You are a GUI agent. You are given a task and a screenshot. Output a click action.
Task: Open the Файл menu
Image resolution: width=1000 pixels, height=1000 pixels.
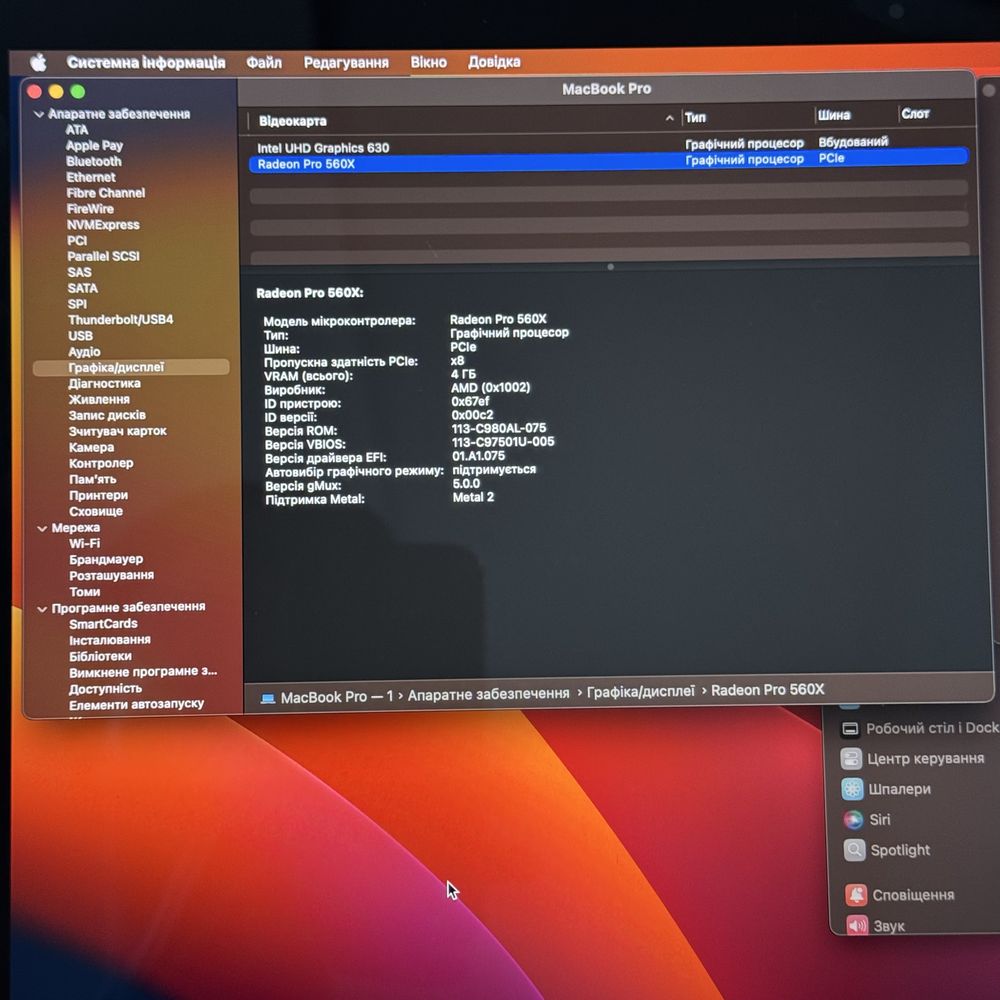[x=264, y=62]
